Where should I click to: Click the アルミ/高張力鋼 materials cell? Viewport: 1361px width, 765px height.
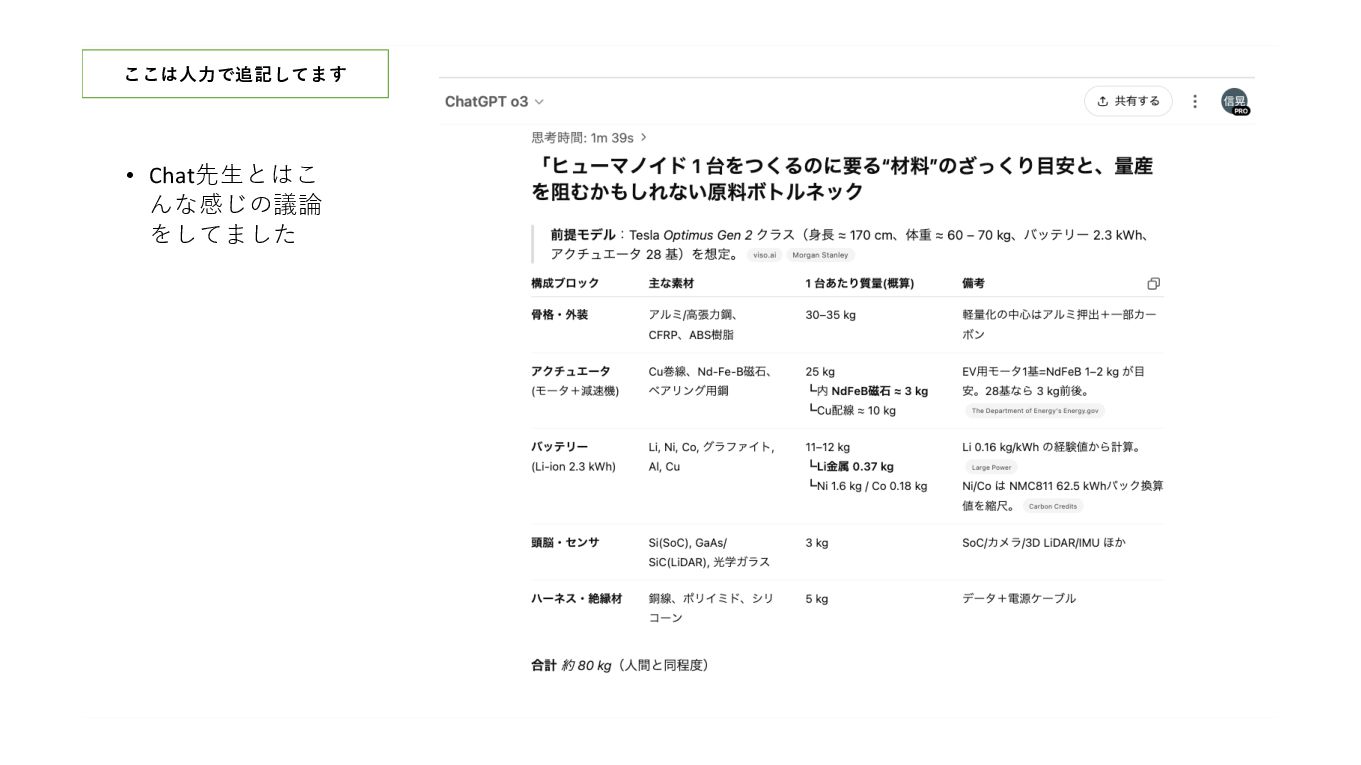[x=694, y=325]
